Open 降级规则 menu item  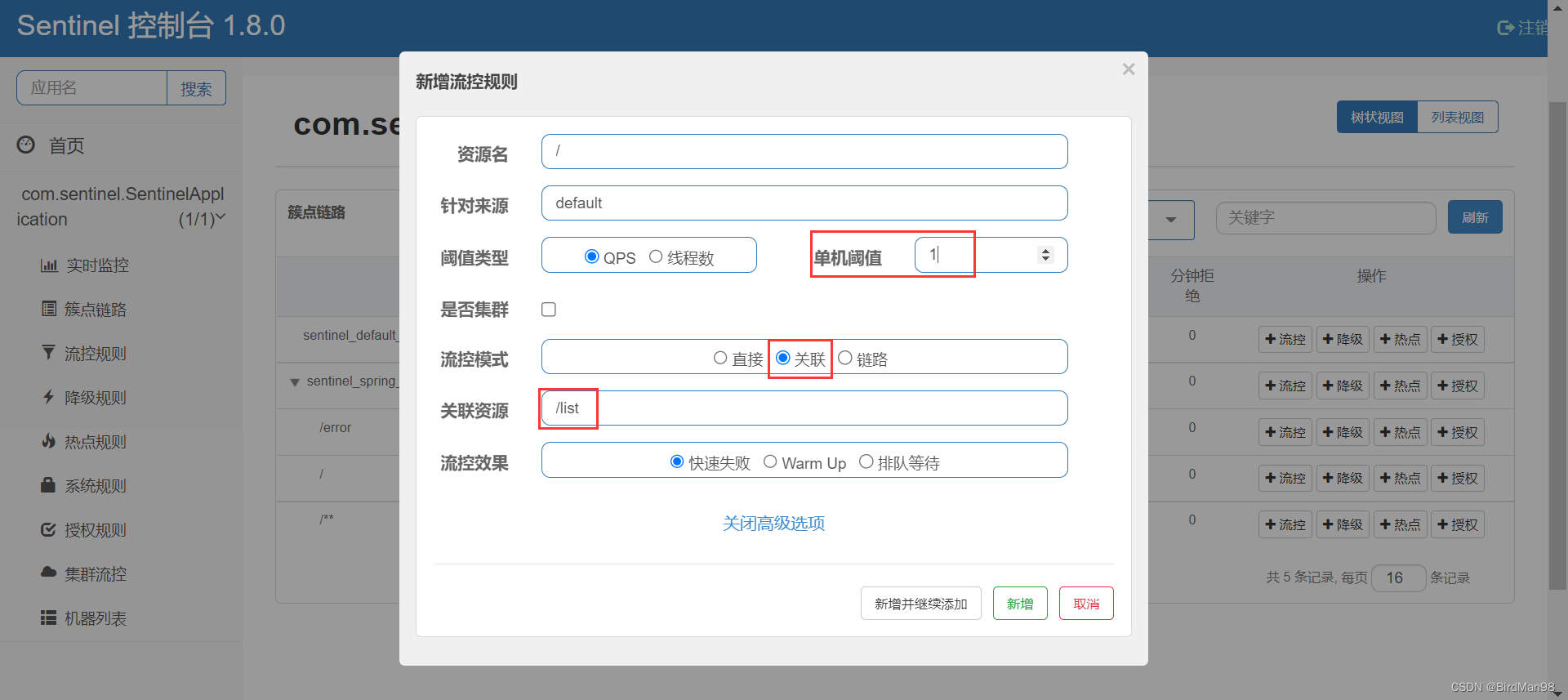click(95, 397)
